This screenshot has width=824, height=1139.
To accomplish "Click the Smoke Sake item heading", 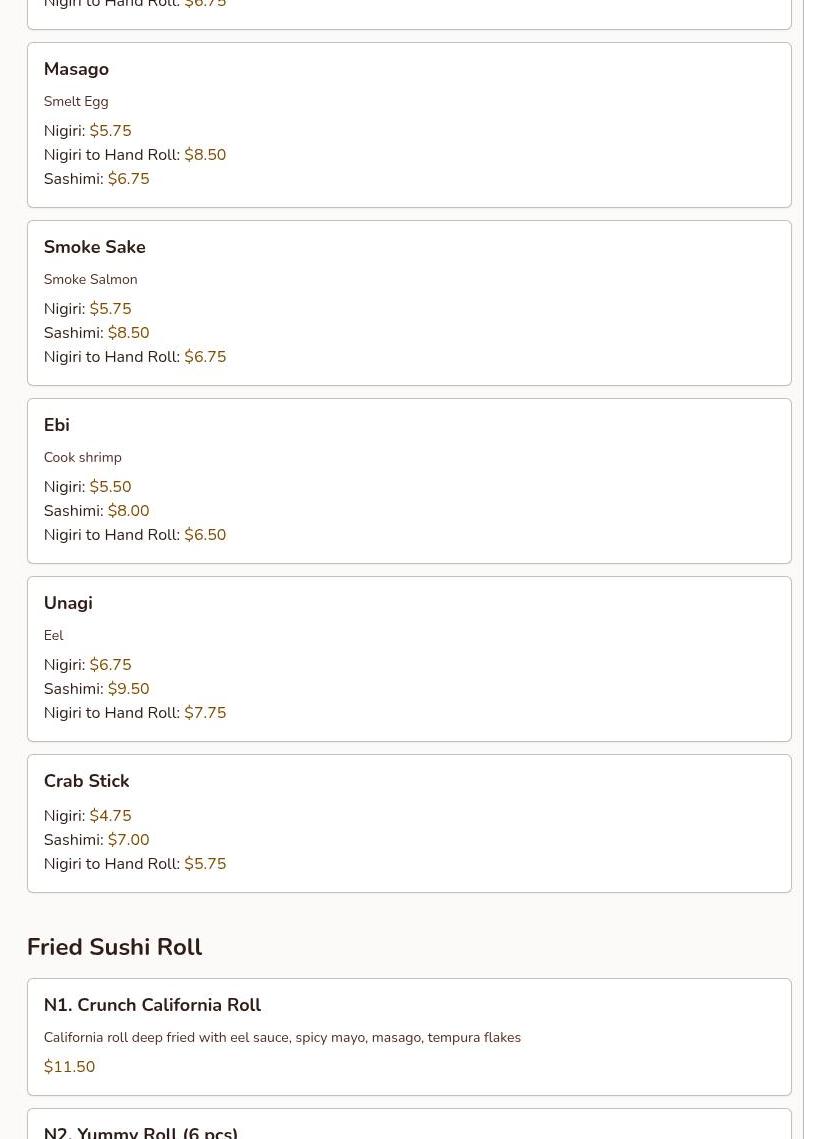I will click(x=94, y=247).
